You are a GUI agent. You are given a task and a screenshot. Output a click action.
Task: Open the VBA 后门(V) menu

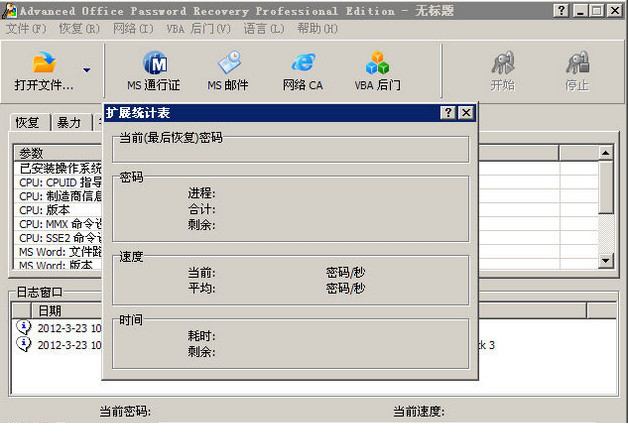[199, 29]
